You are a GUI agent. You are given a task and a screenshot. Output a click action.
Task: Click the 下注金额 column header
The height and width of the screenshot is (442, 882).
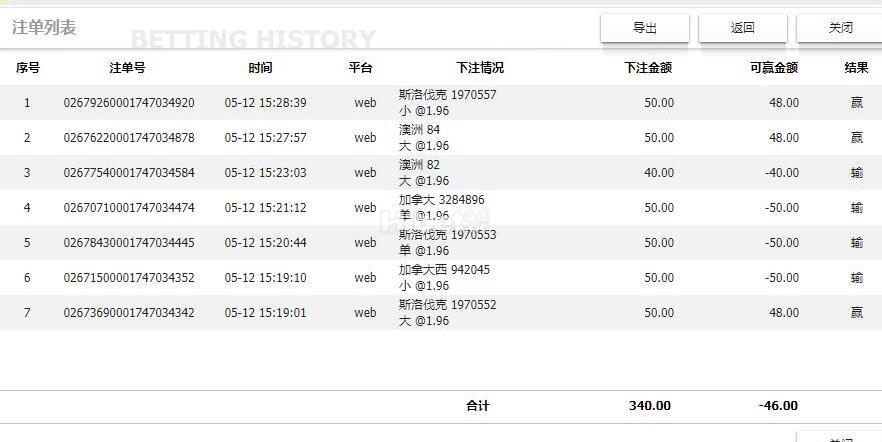[x=647, y=68]
